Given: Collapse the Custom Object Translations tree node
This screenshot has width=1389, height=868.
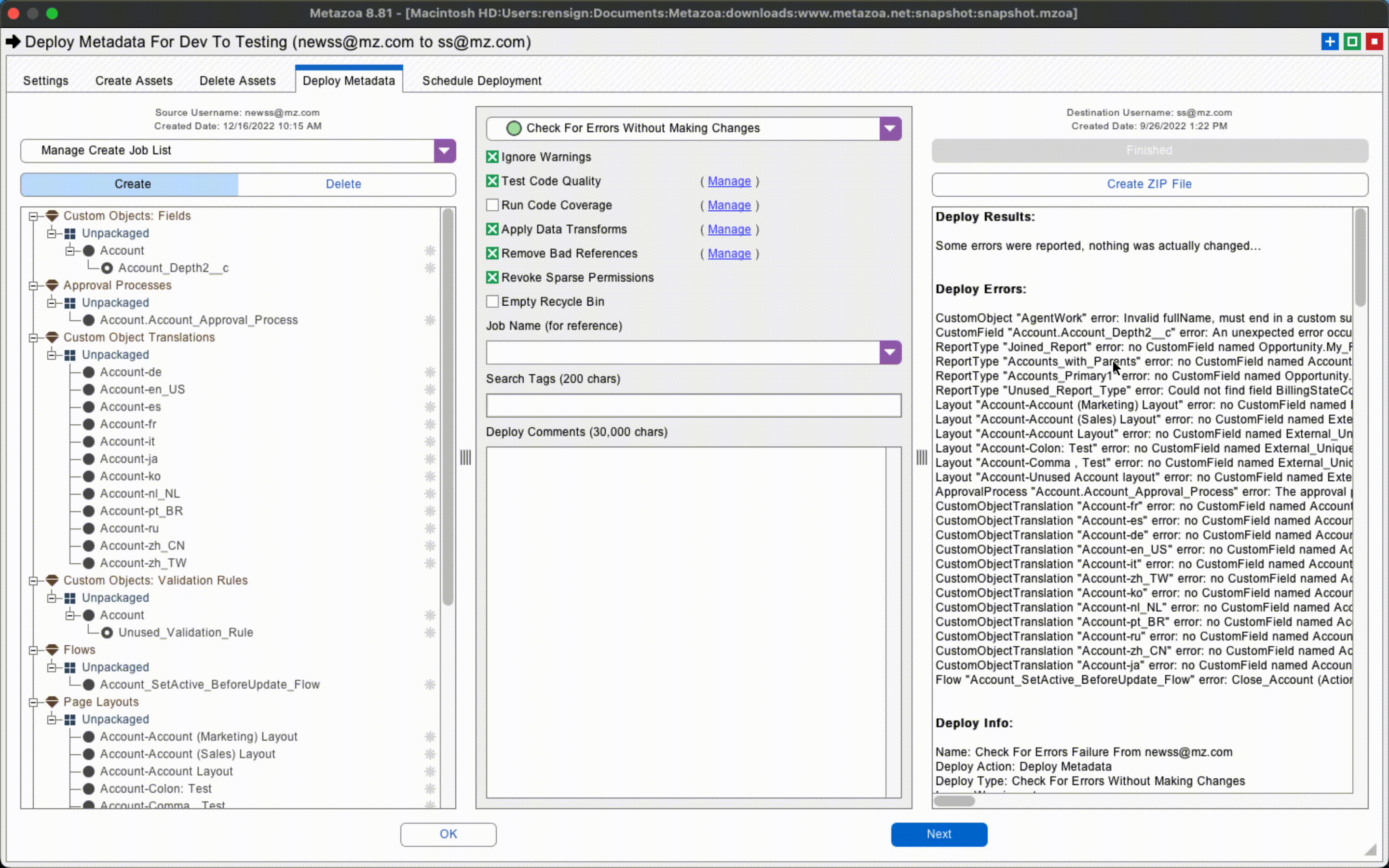Looking at the screenshot, I should point(33,338).
